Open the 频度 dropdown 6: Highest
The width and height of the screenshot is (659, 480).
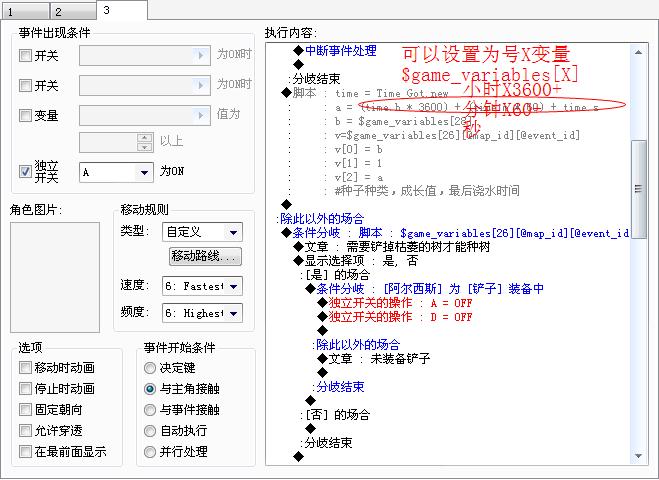(202, 313)
